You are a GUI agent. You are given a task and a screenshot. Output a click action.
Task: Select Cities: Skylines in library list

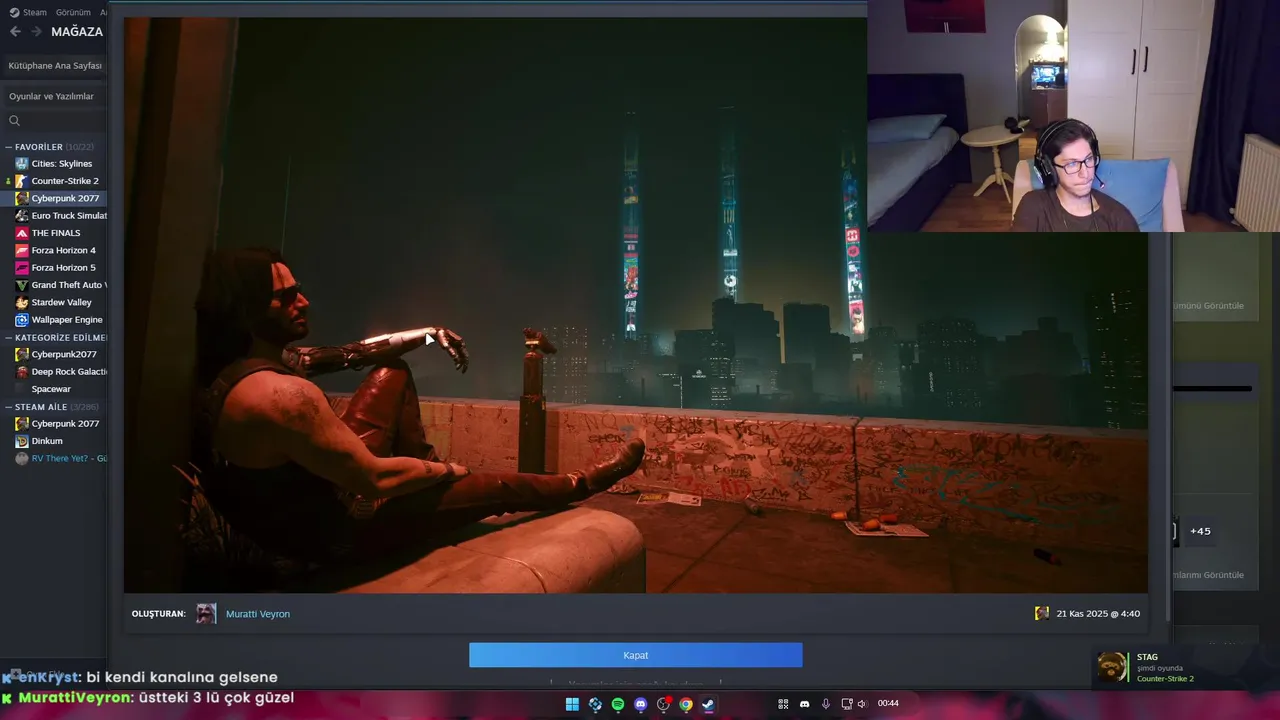point(61,164)
